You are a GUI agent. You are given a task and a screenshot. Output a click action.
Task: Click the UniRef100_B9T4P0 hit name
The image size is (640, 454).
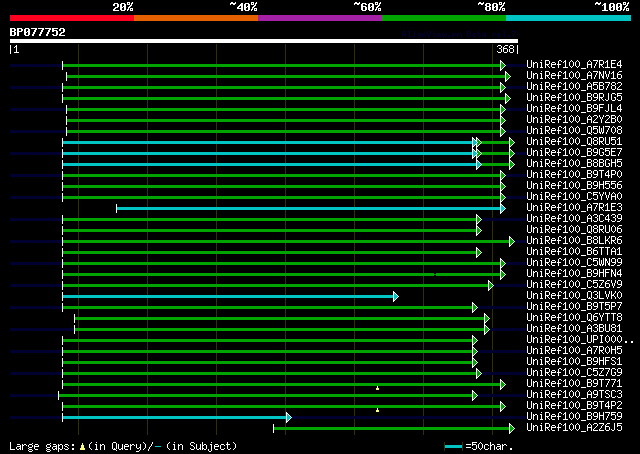point(574,175)
